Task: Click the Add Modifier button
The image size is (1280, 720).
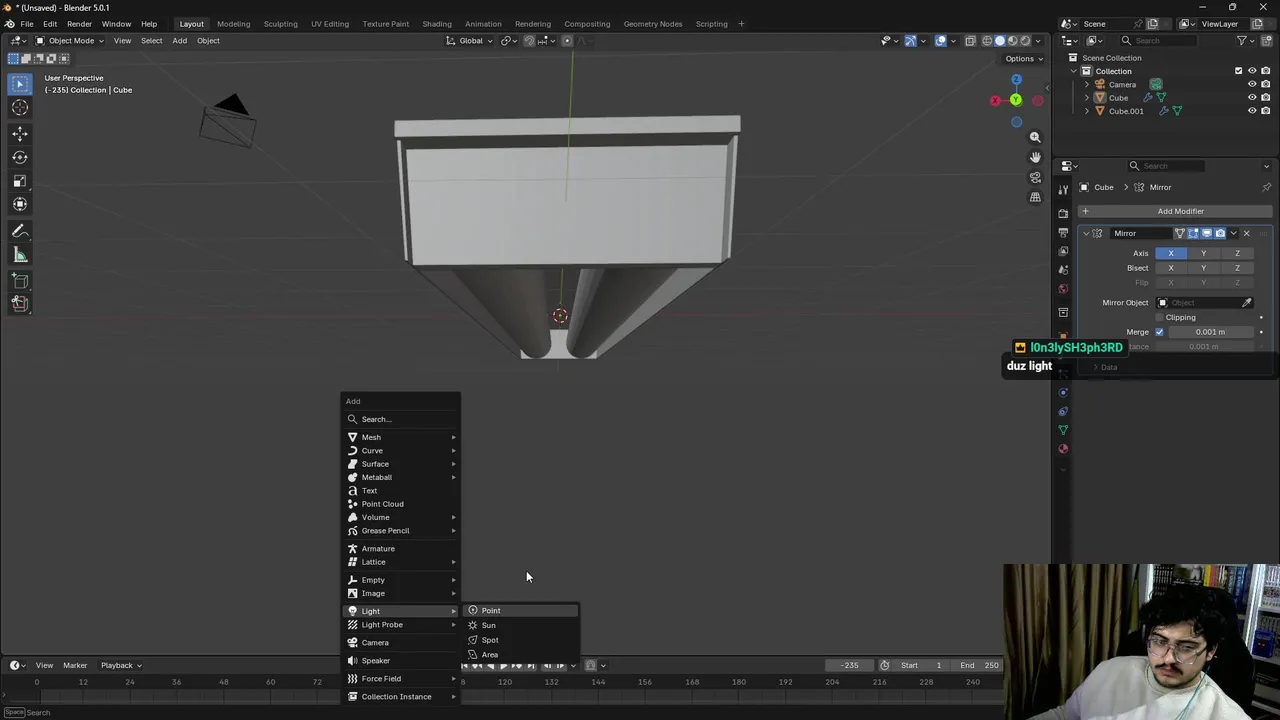Action: pyautogui.click(x=1174, y=211)
